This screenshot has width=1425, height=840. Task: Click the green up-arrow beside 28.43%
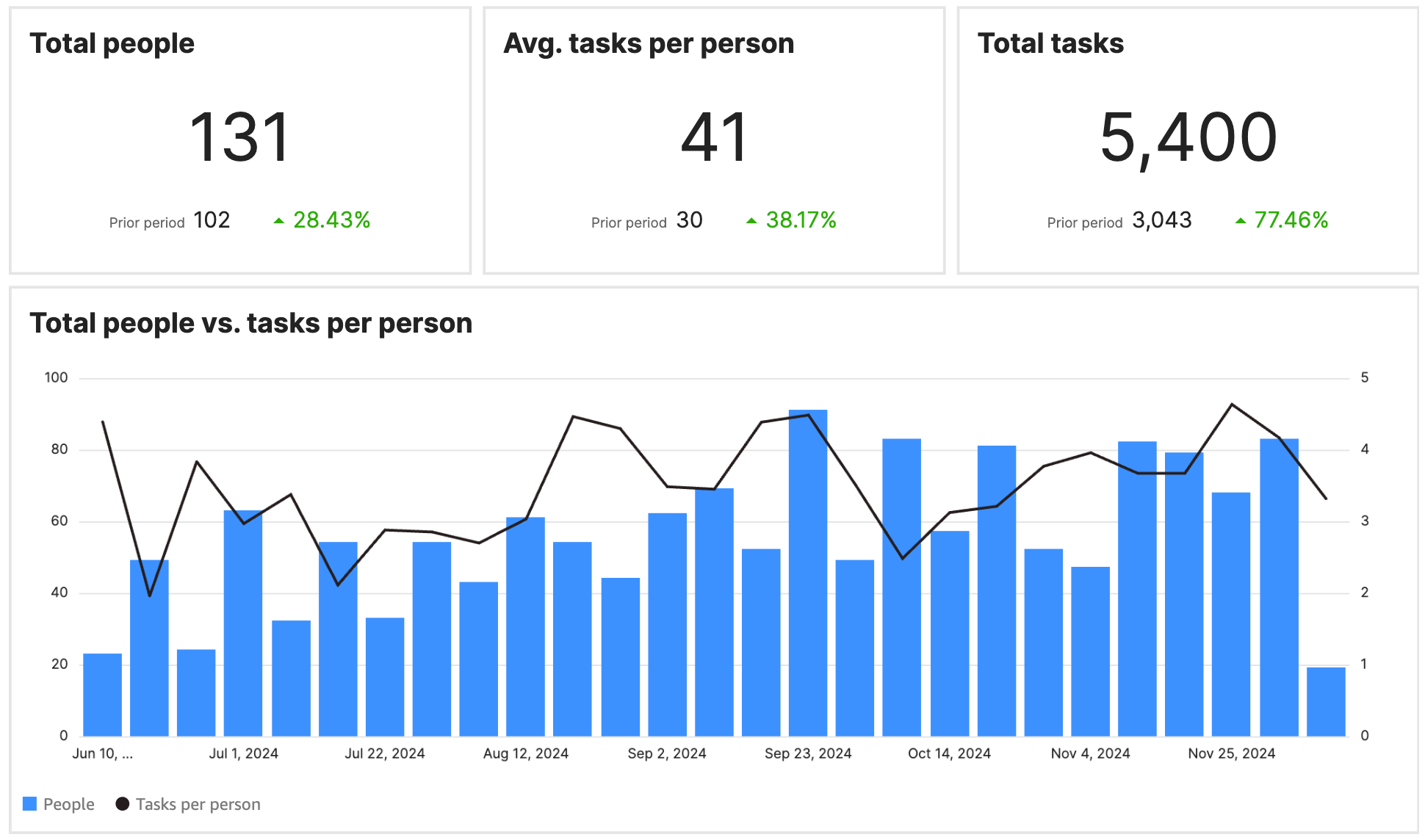pos(280,220)
